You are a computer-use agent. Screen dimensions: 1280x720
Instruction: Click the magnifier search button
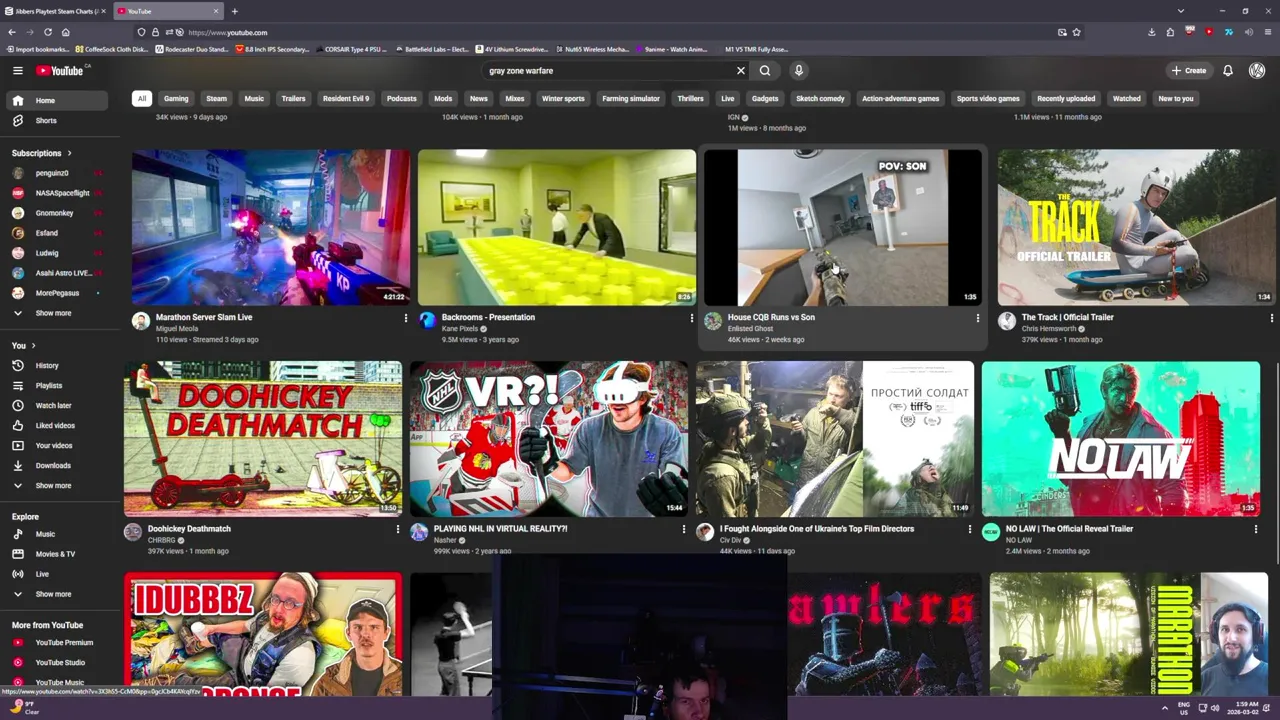(x=765, y=71)
